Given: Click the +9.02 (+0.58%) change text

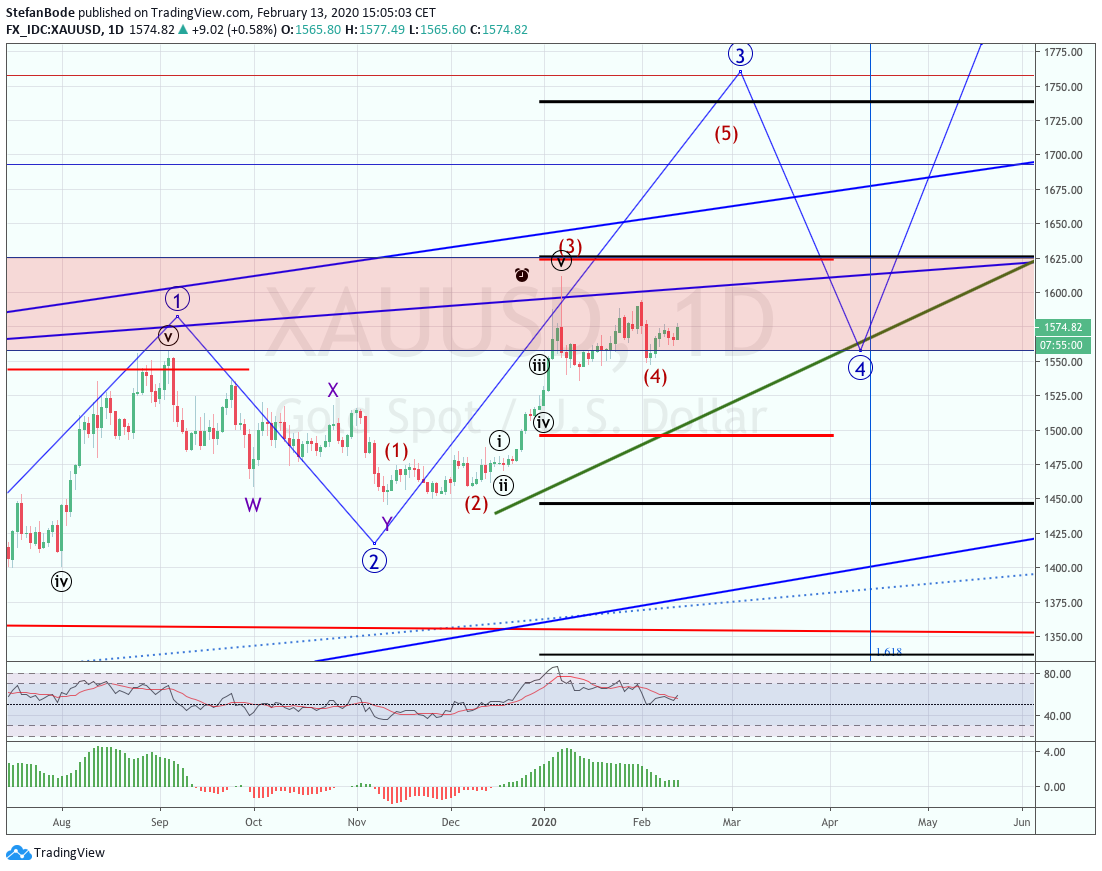Looking at the screenshot, I should pos(234,30).
